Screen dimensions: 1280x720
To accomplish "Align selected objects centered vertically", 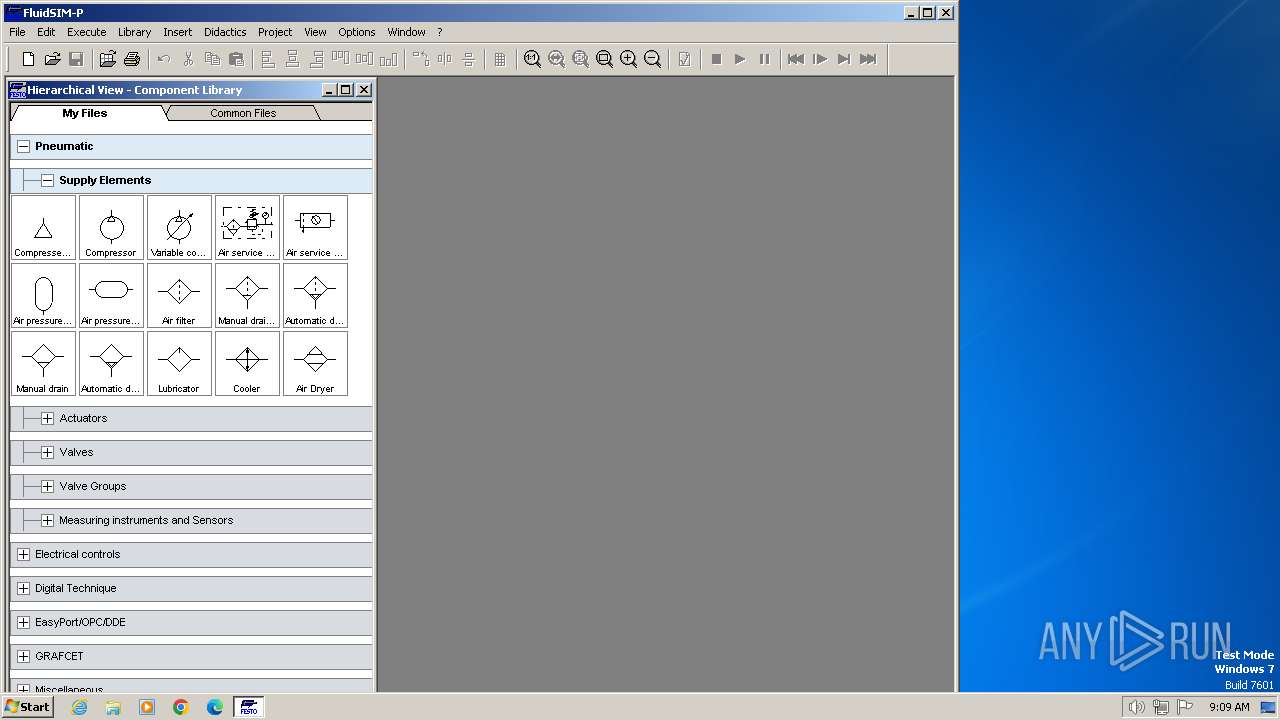I will click(365, 59).
